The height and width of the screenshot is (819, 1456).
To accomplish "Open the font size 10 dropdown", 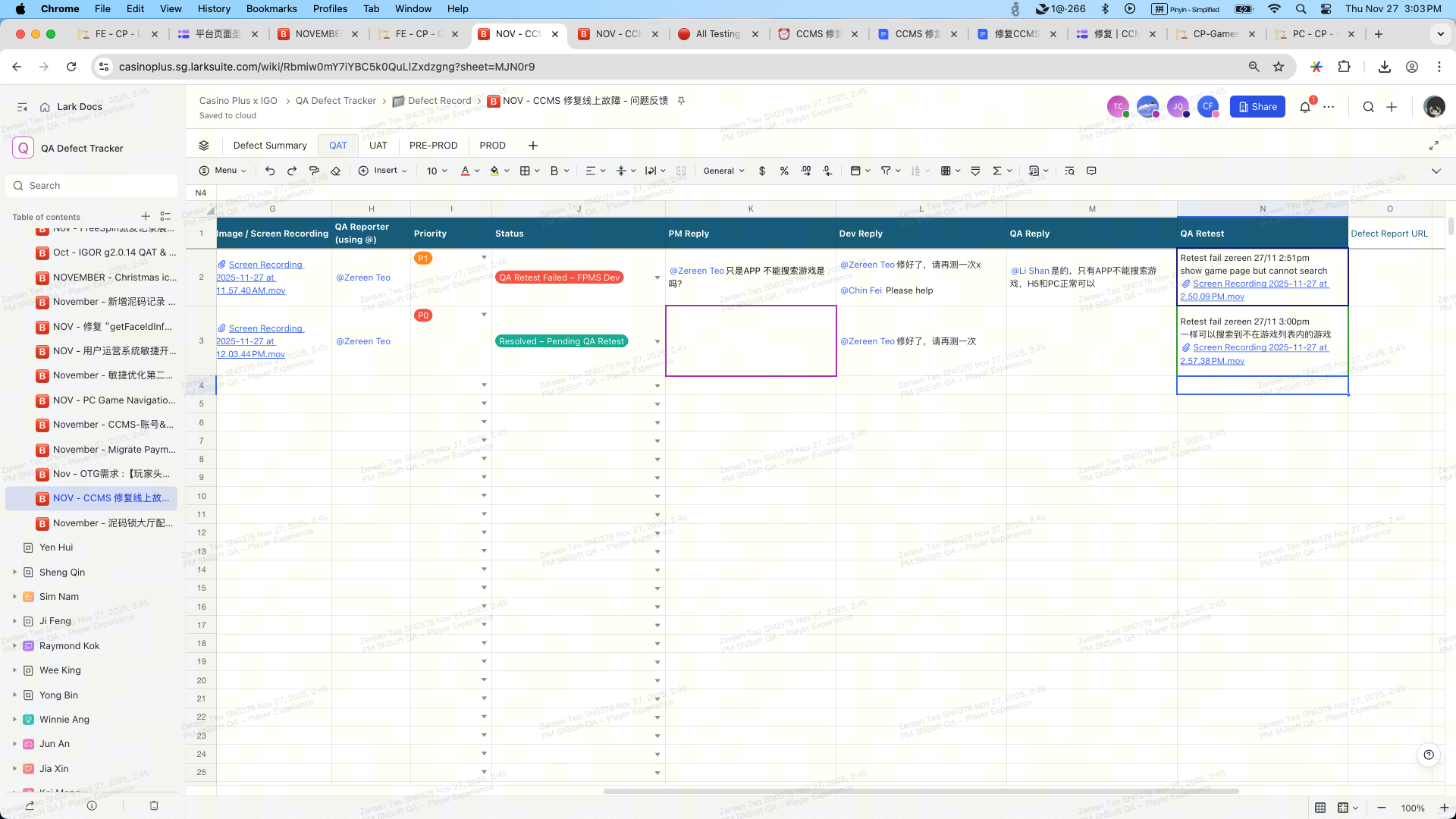I will point(437,171).
